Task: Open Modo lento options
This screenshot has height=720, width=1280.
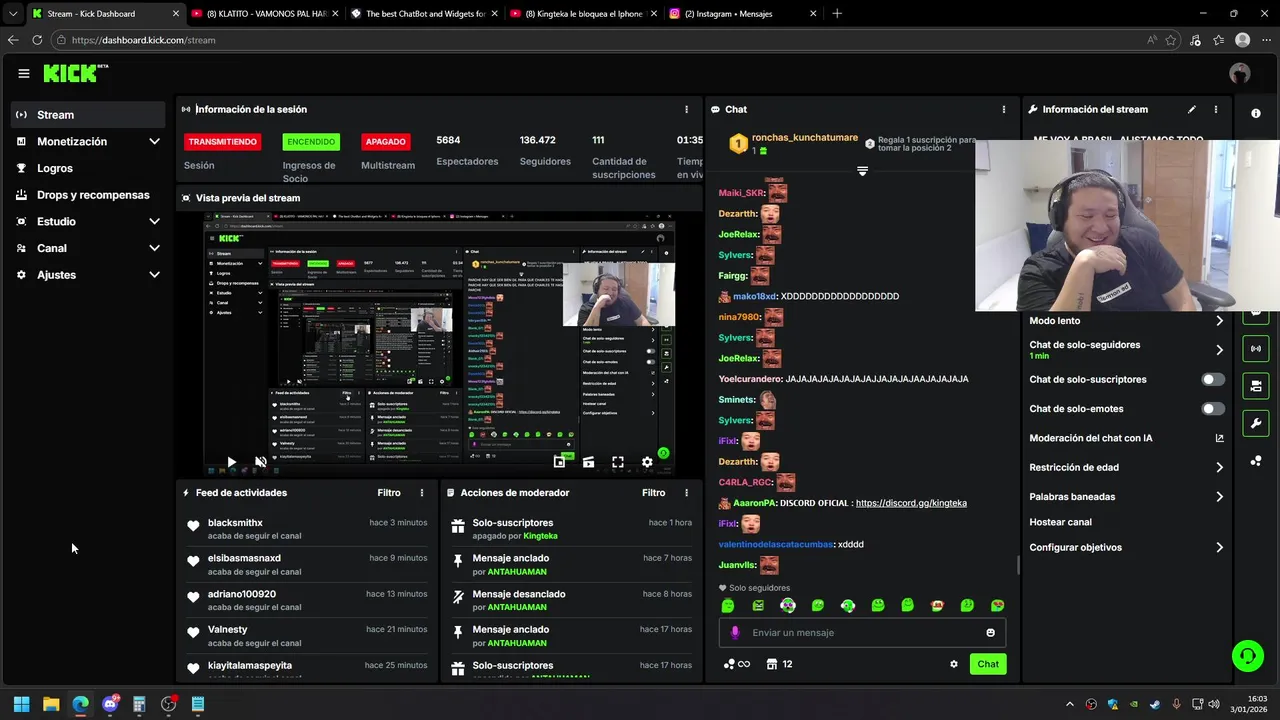Action: [x=1127, y=321]
